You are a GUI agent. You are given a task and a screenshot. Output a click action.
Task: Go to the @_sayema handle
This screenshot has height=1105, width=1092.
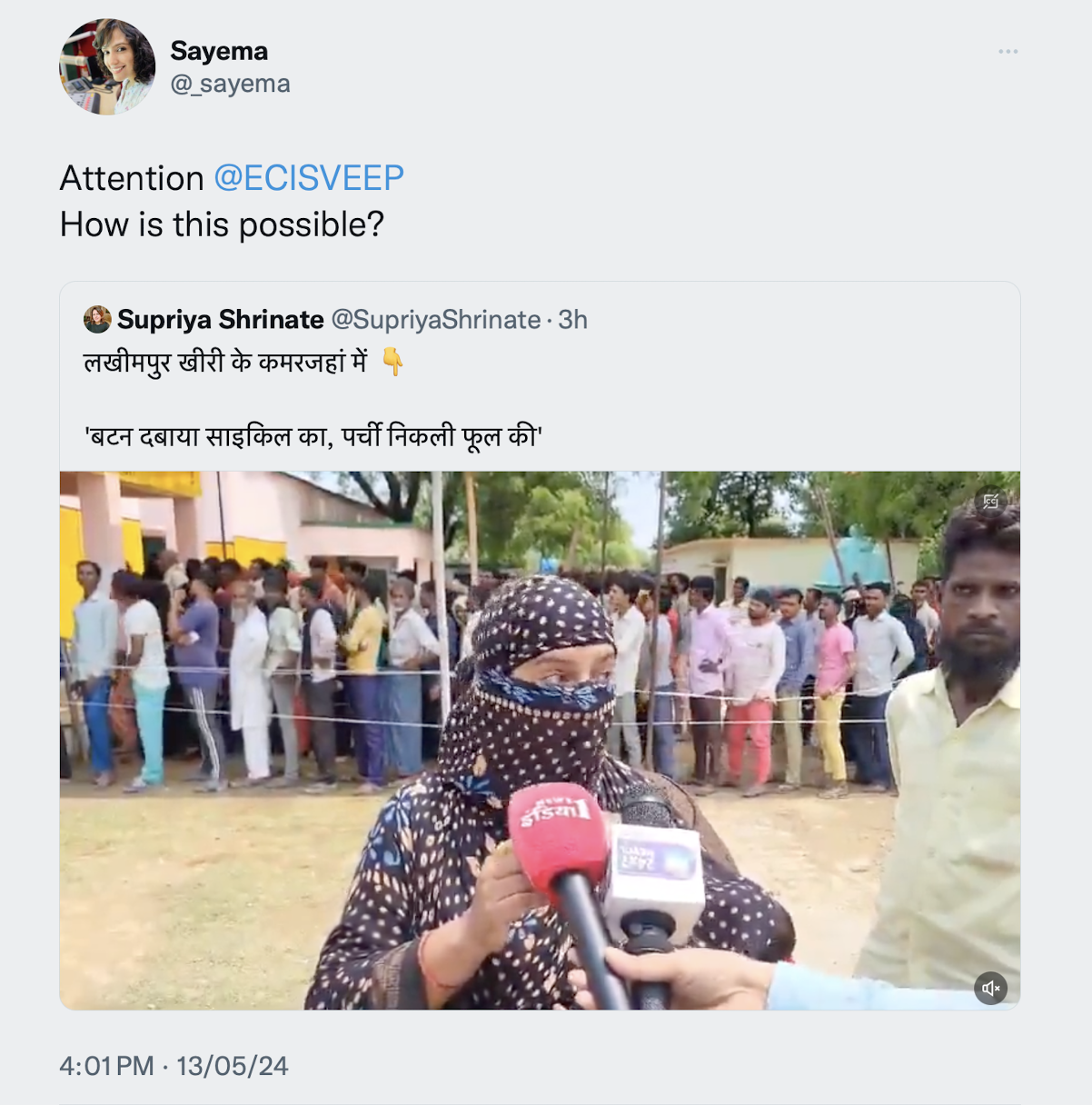pyautogui.click(x=231, y=84)
